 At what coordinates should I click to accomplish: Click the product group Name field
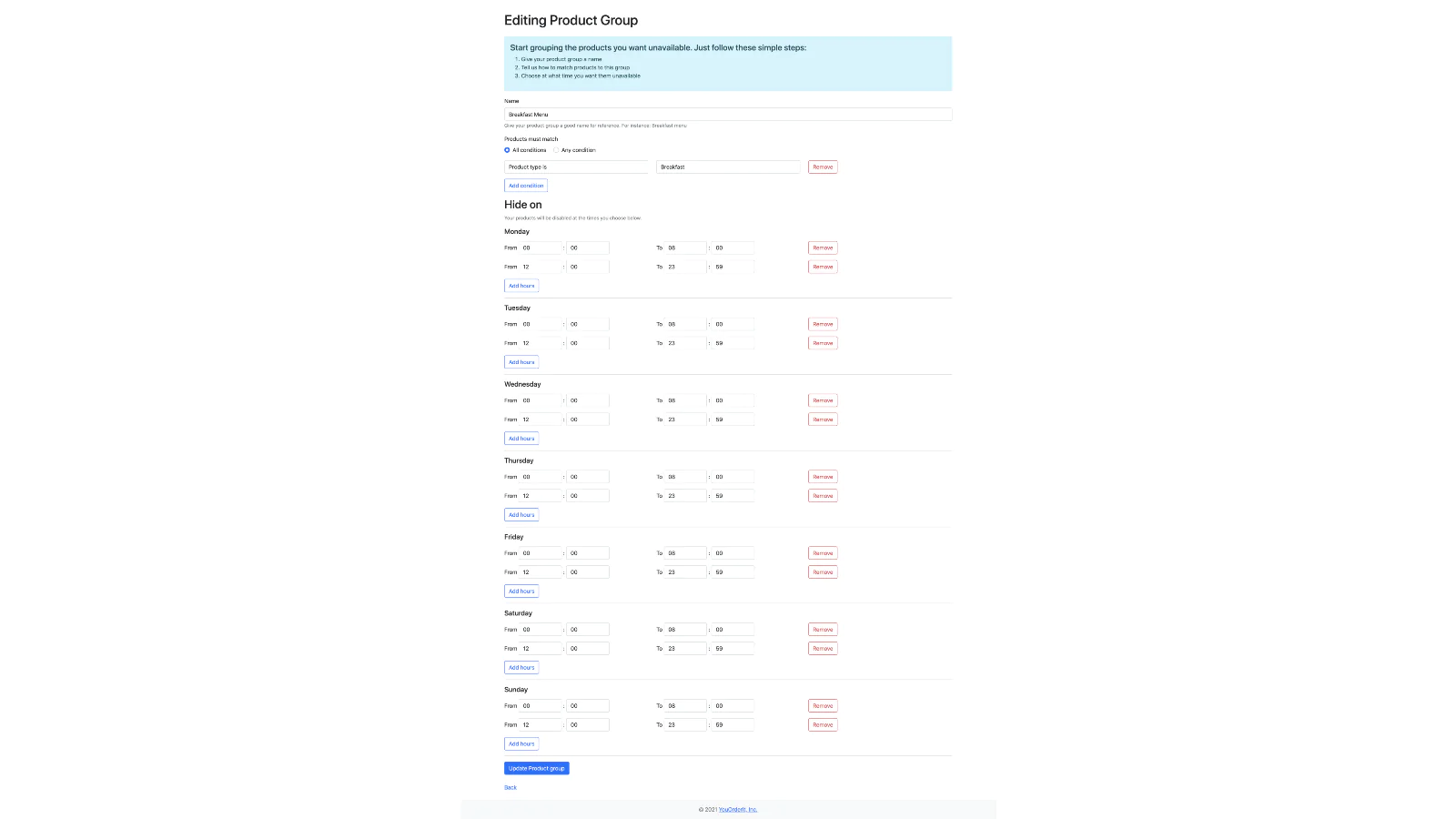click(x=728, y=115)
